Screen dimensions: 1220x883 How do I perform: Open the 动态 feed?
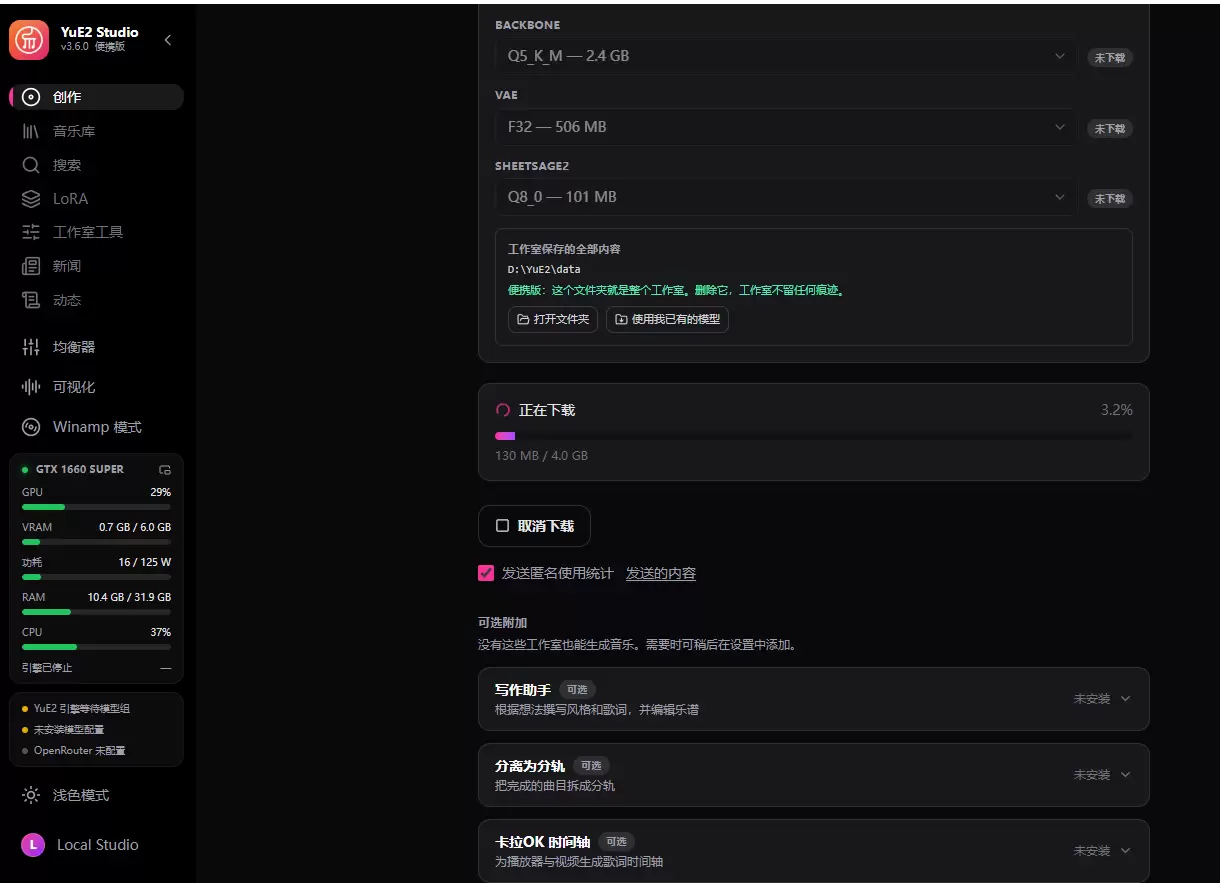click(x=96, y=300)
